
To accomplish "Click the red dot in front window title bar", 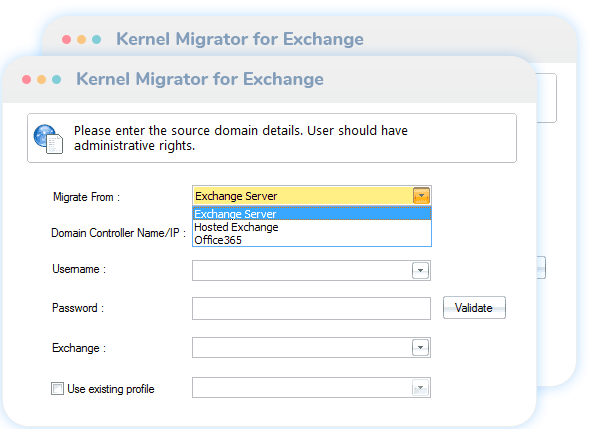I will click(26, 79).
